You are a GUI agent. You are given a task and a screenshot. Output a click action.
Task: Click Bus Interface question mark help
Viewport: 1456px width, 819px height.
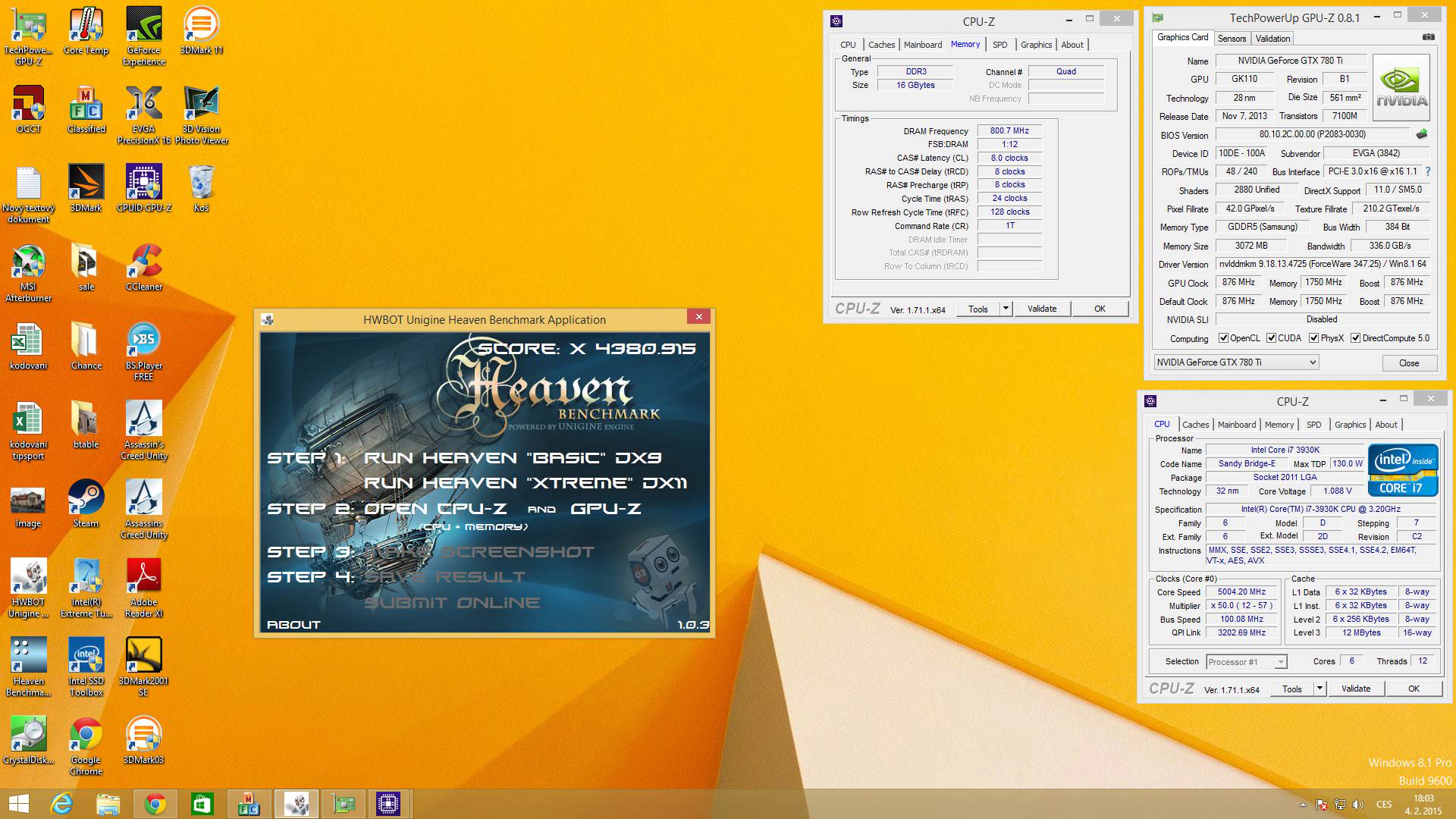click(x=1428, y=171)
